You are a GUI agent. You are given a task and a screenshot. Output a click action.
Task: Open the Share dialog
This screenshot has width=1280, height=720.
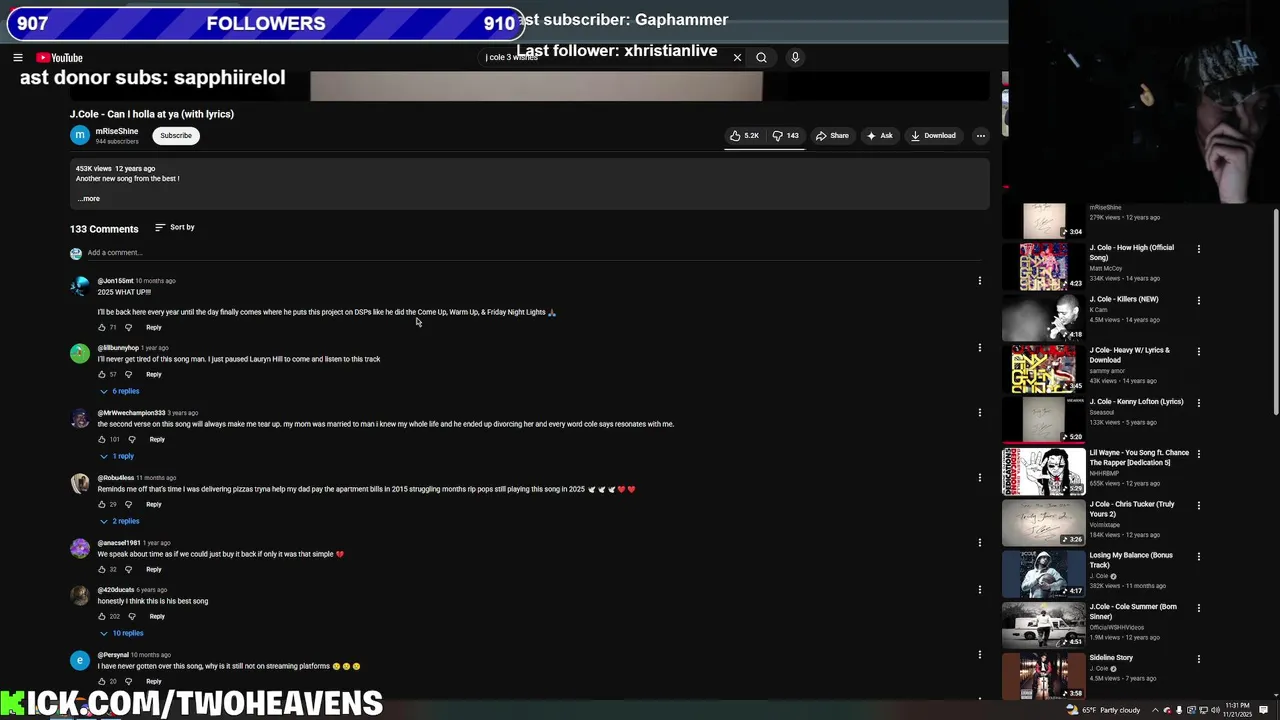[832, 136]
